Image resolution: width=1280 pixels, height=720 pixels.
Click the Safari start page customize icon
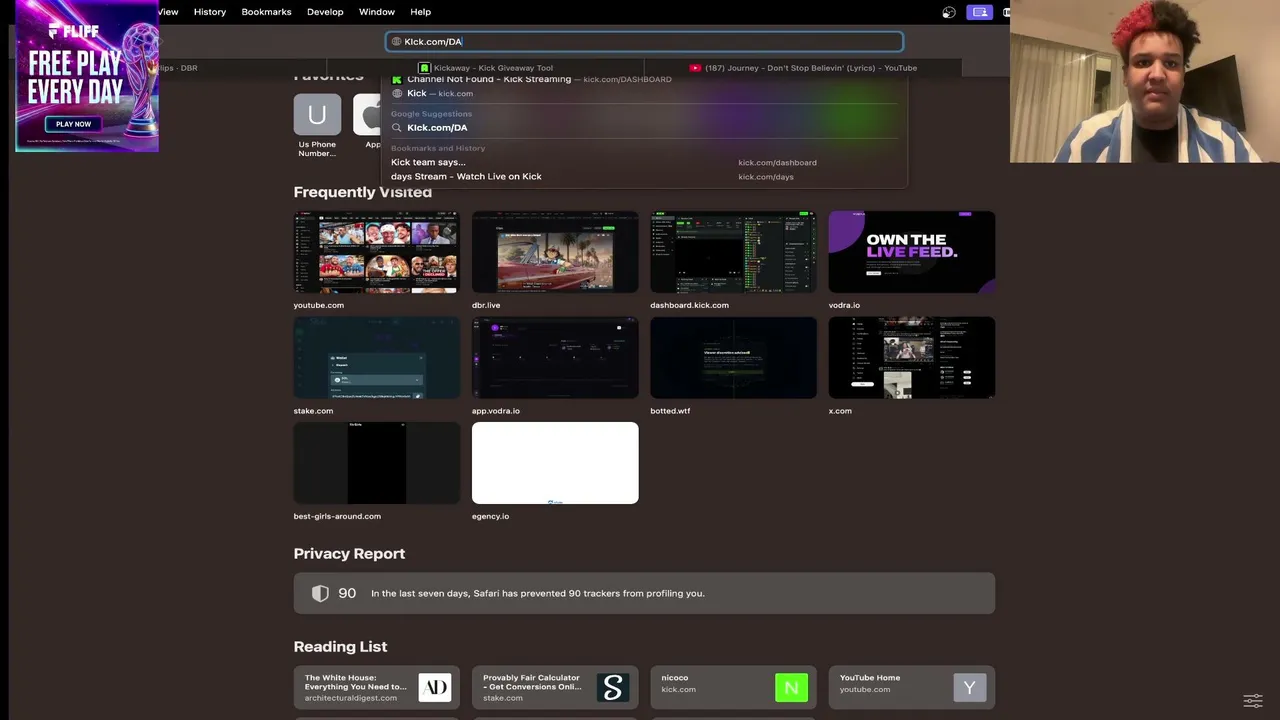tap(1253, 701)
